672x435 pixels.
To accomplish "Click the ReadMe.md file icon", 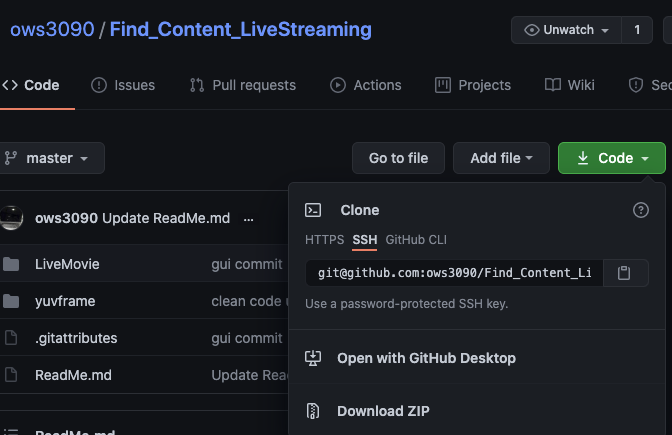I will [11, 375].
